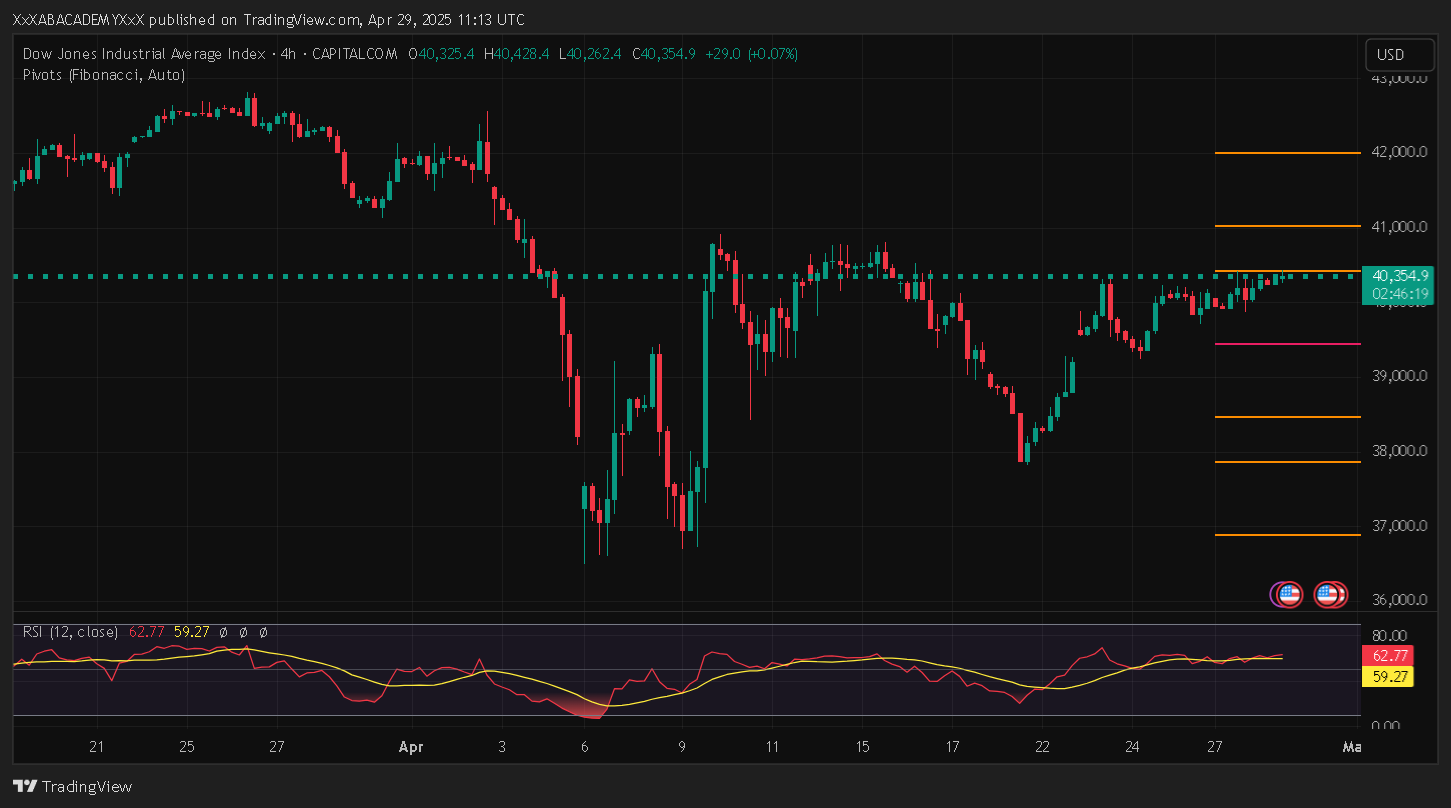The height and width of the screenshot is (808, 1451).
Task: Click the 22 date label on time axis
Action: point(1042,747)
